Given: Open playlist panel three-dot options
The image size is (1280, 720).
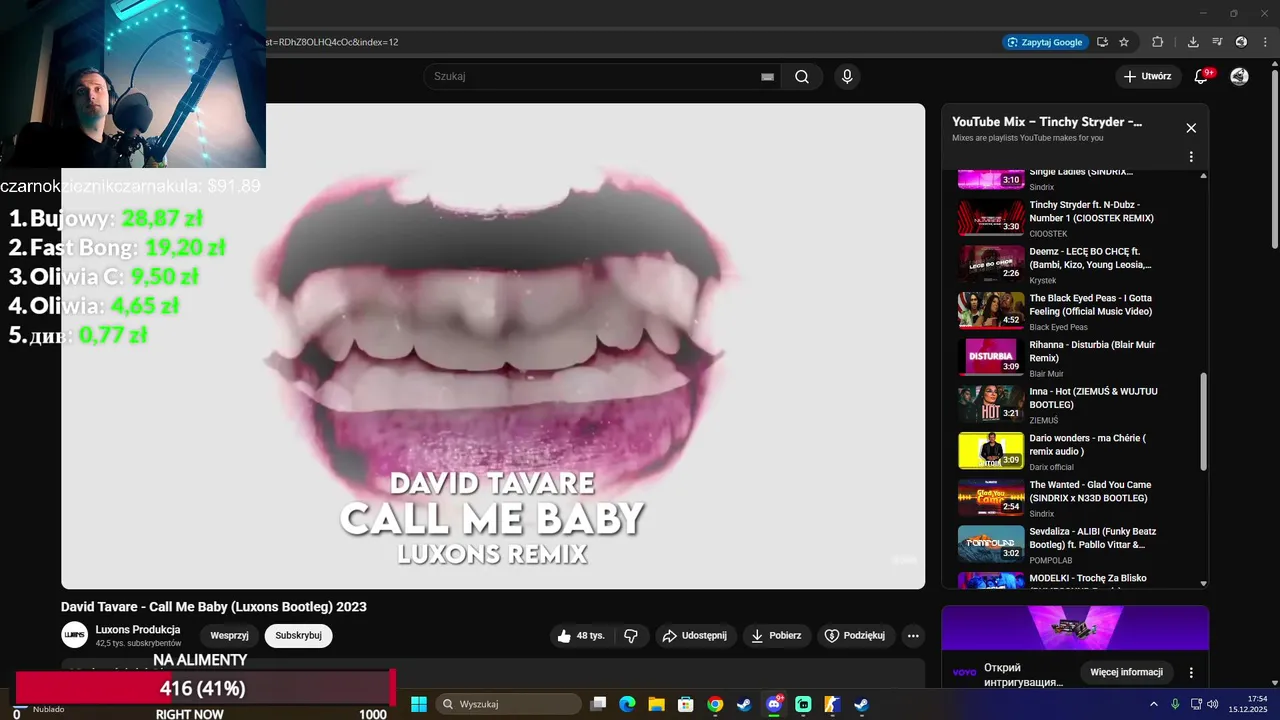Looking at the screenshot, I should [1191, 157].
